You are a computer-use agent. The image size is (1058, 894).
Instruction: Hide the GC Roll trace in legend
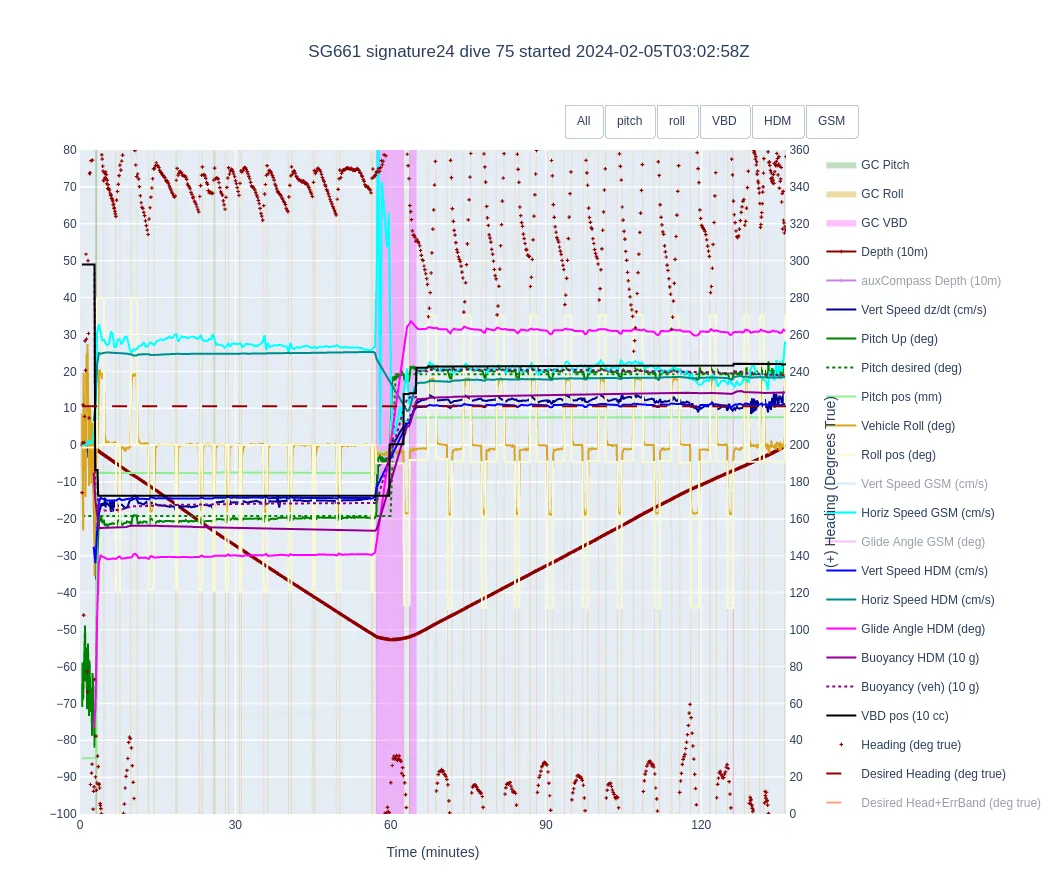(x=881, y=194)
